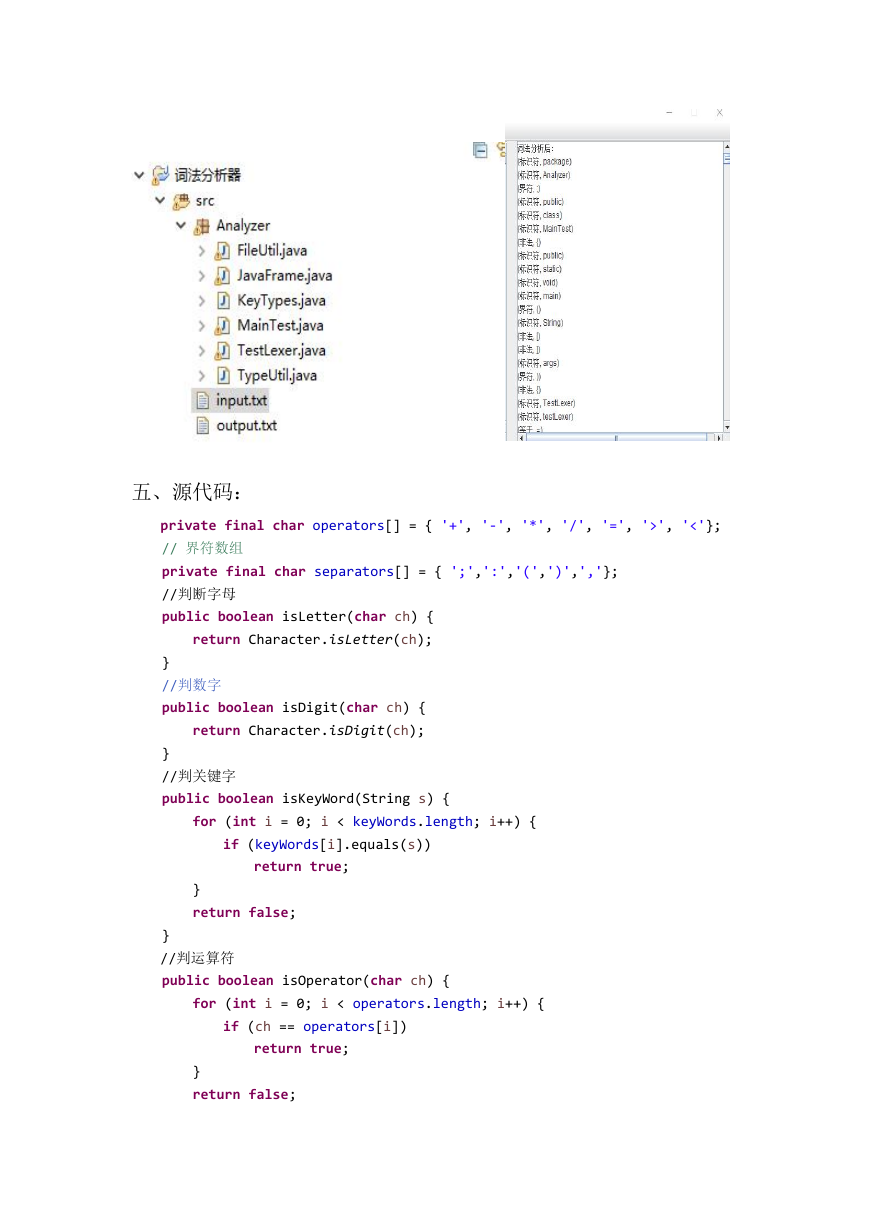Screen dimensions: 869x1228
Task: Click the (标识符, class) output row
Action: [x=540, y=215]
